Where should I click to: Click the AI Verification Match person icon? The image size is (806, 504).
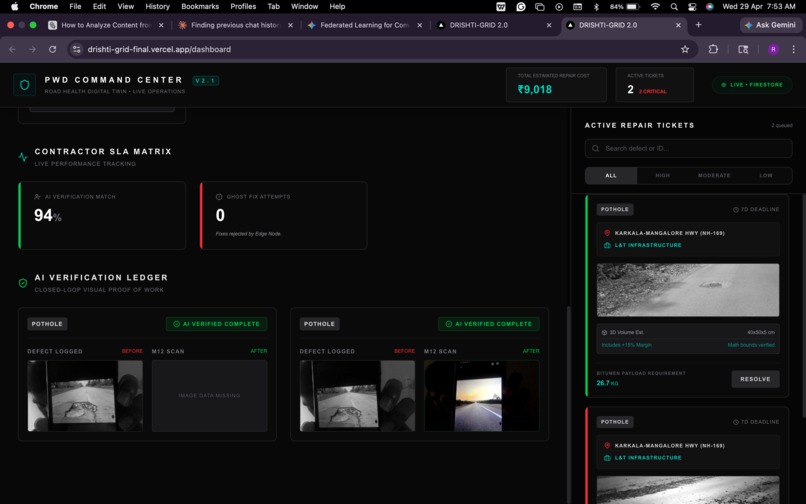click(38, 196)
